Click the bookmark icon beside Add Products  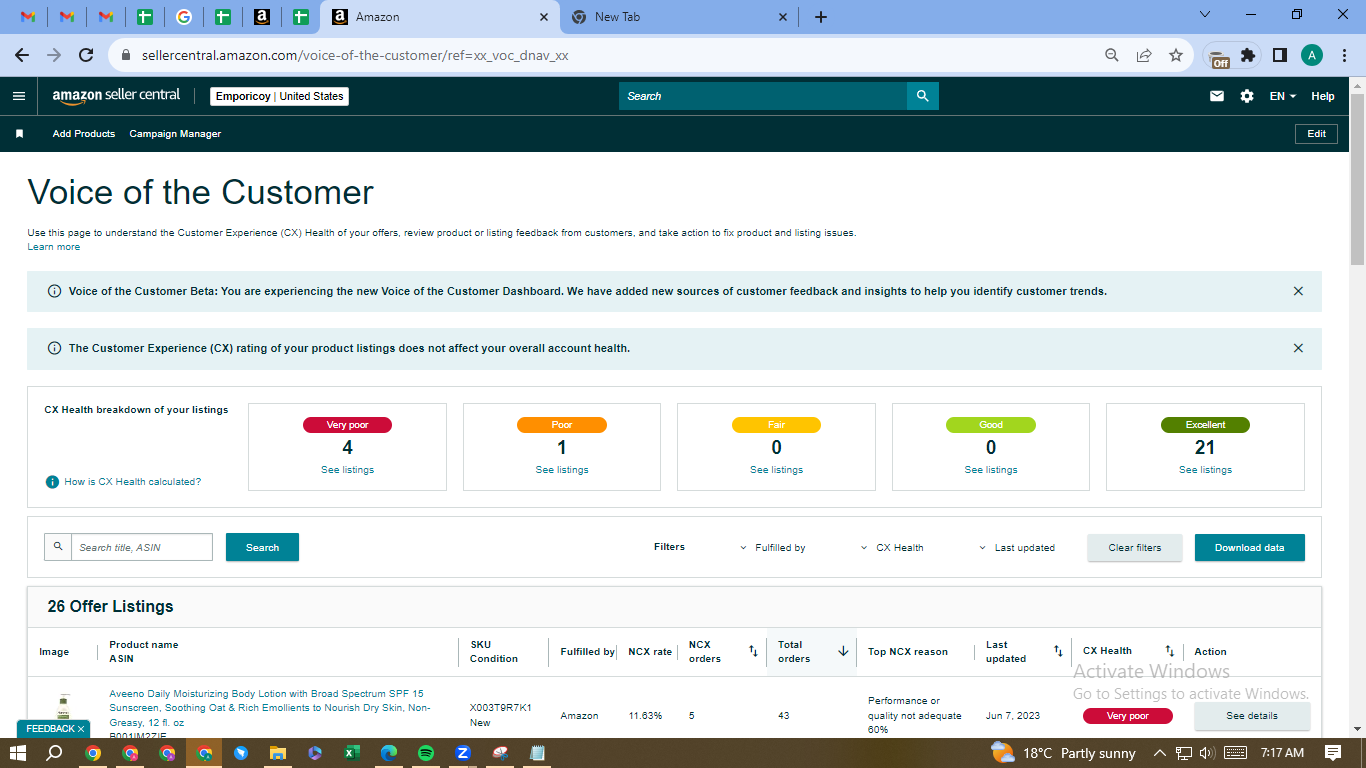[x=19, y=134]
